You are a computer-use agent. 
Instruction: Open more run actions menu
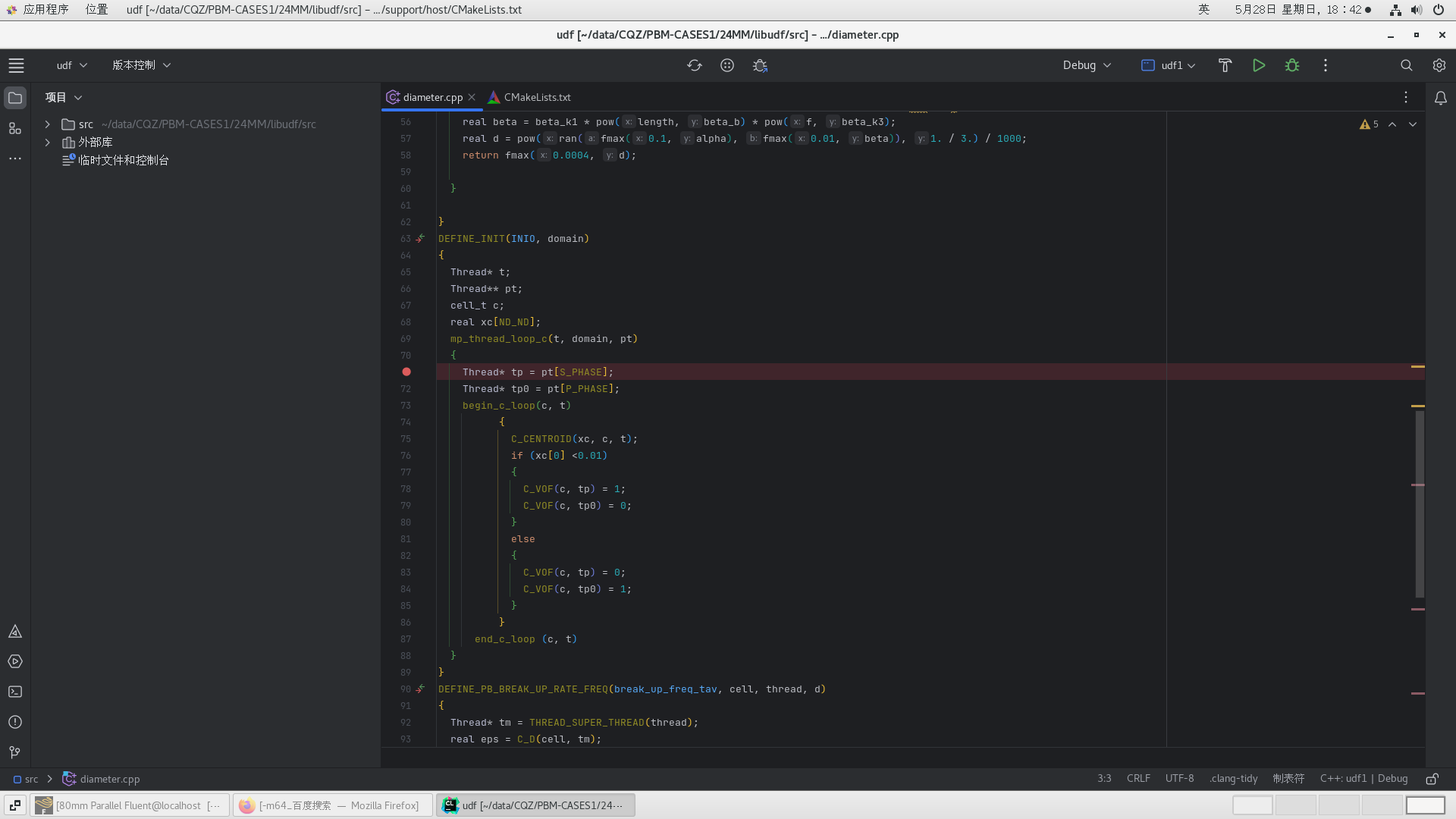click(1326, 65)
